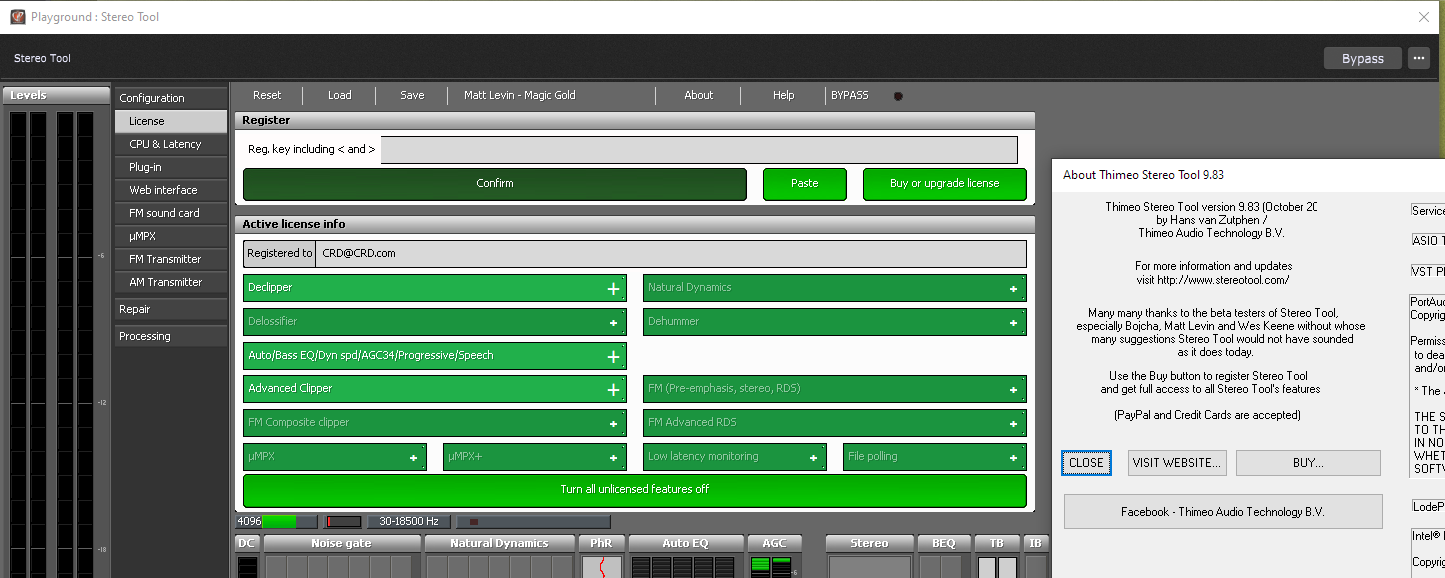The image size is (1445, 578).
Task: Click Load in the top toolbar
Action: [x=340, y=95]
